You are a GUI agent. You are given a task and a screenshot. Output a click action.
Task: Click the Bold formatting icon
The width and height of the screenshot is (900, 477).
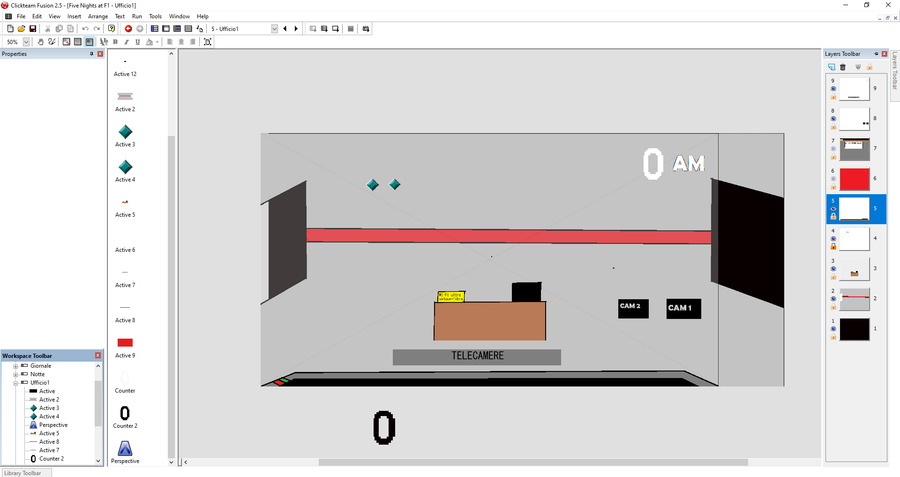click(115, 42)
